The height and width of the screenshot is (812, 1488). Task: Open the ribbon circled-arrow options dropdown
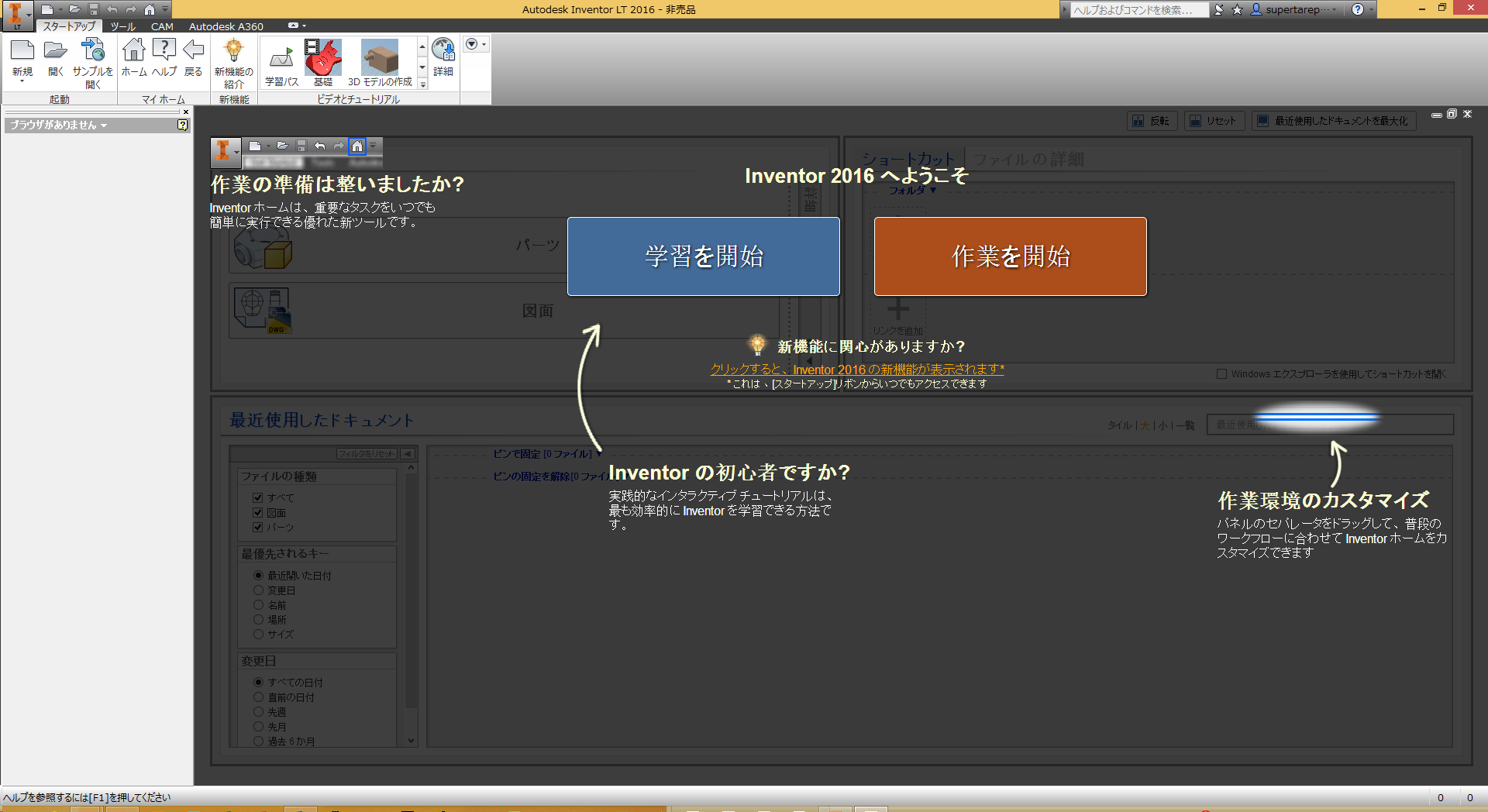[x=476, y=44]
